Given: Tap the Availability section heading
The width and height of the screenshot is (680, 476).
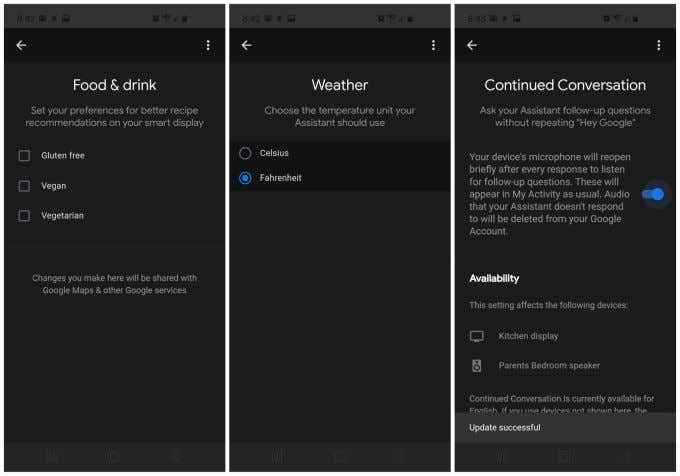Looking at the screenshot, I should click(x=494, y=278).
